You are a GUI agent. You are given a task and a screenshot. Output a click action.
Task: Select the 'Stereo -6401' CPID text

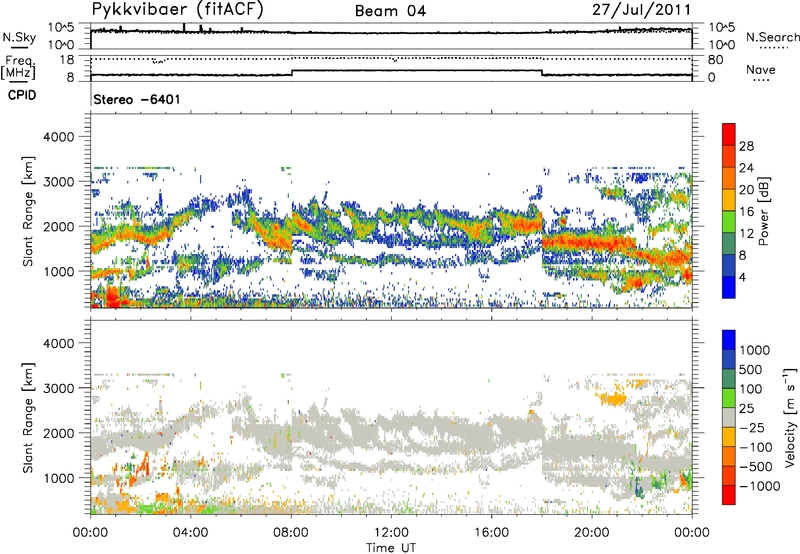[x=137, y=99]
